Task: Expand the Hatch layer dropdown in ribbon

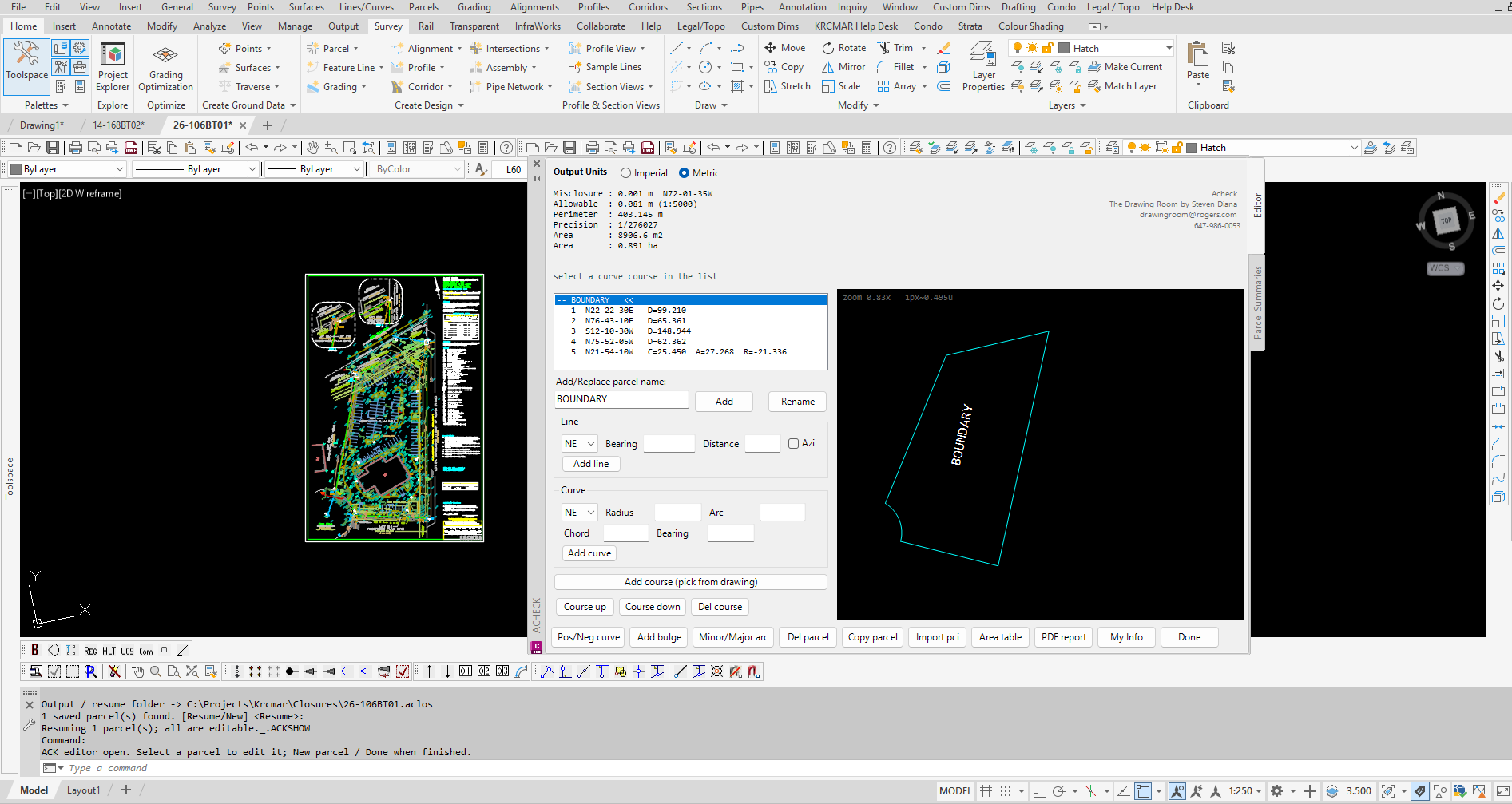Action: tap(1169, 48)
